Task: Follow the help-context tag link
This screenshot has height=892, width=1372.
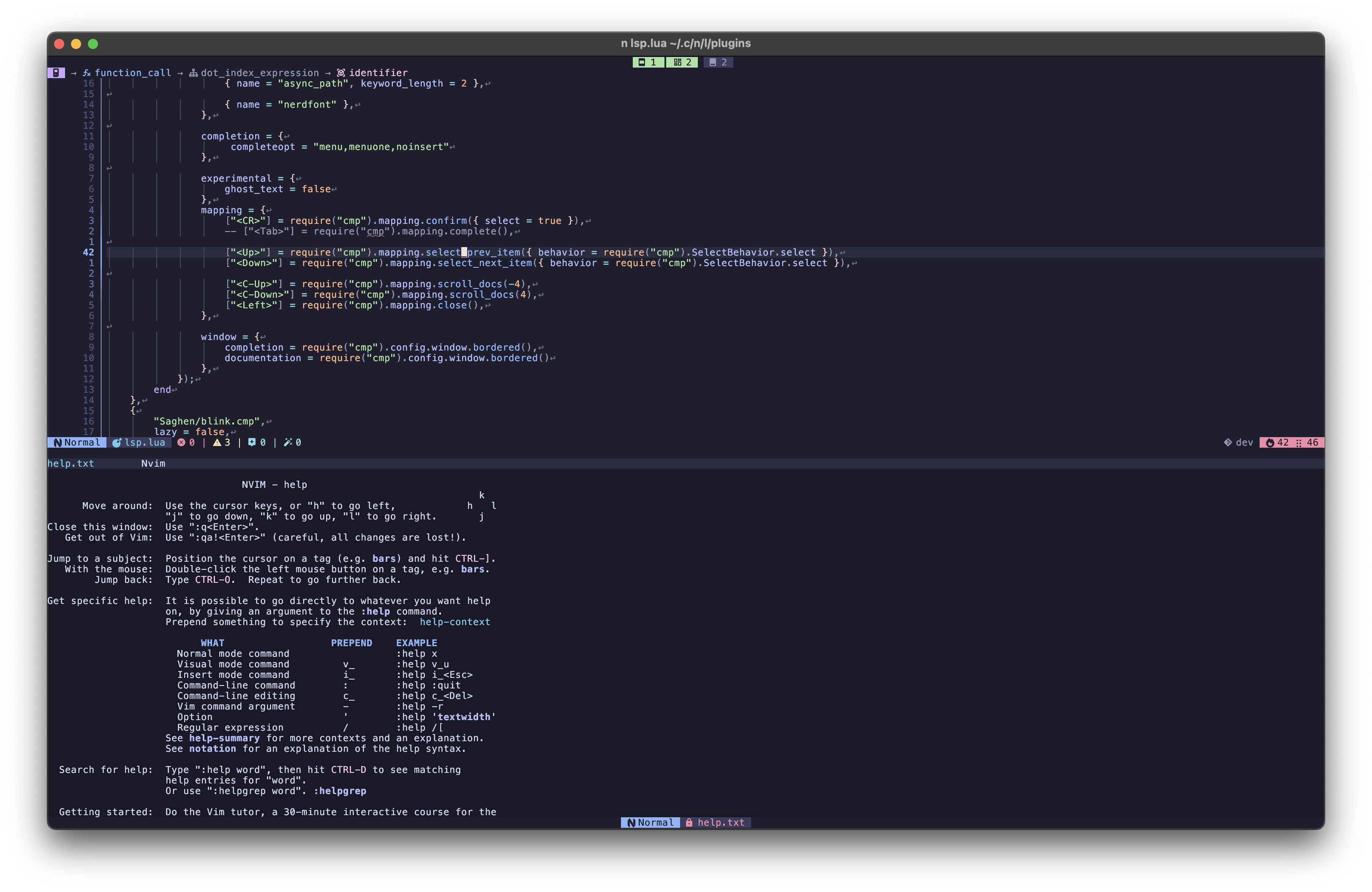Action: pyautogui.click(x=455, y=622)
